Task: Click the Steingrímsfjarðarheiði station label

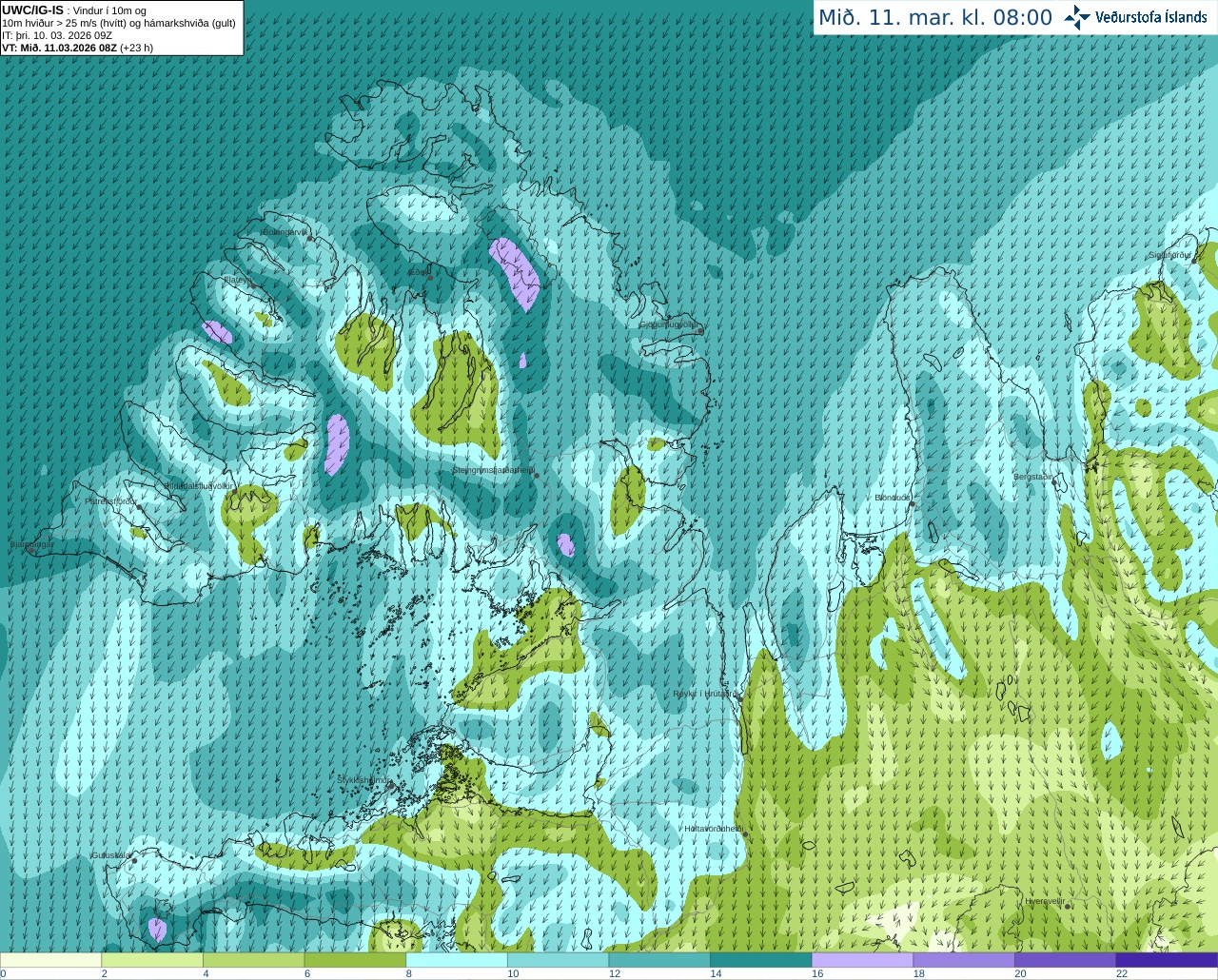Action: 493,470
